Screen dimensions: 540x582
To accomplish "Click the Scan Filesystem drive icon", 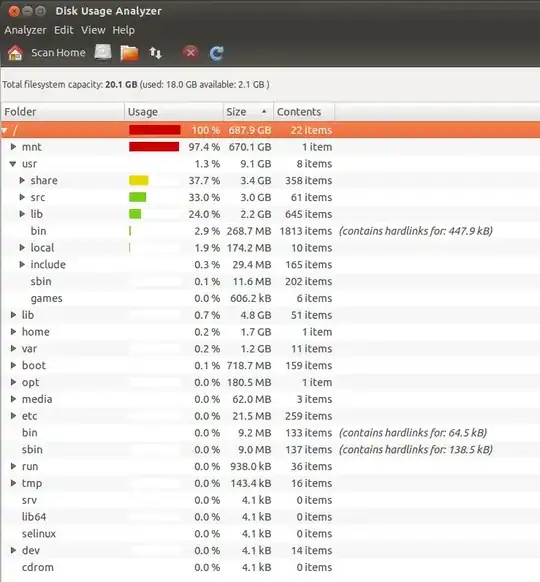I will coord(103,52).
